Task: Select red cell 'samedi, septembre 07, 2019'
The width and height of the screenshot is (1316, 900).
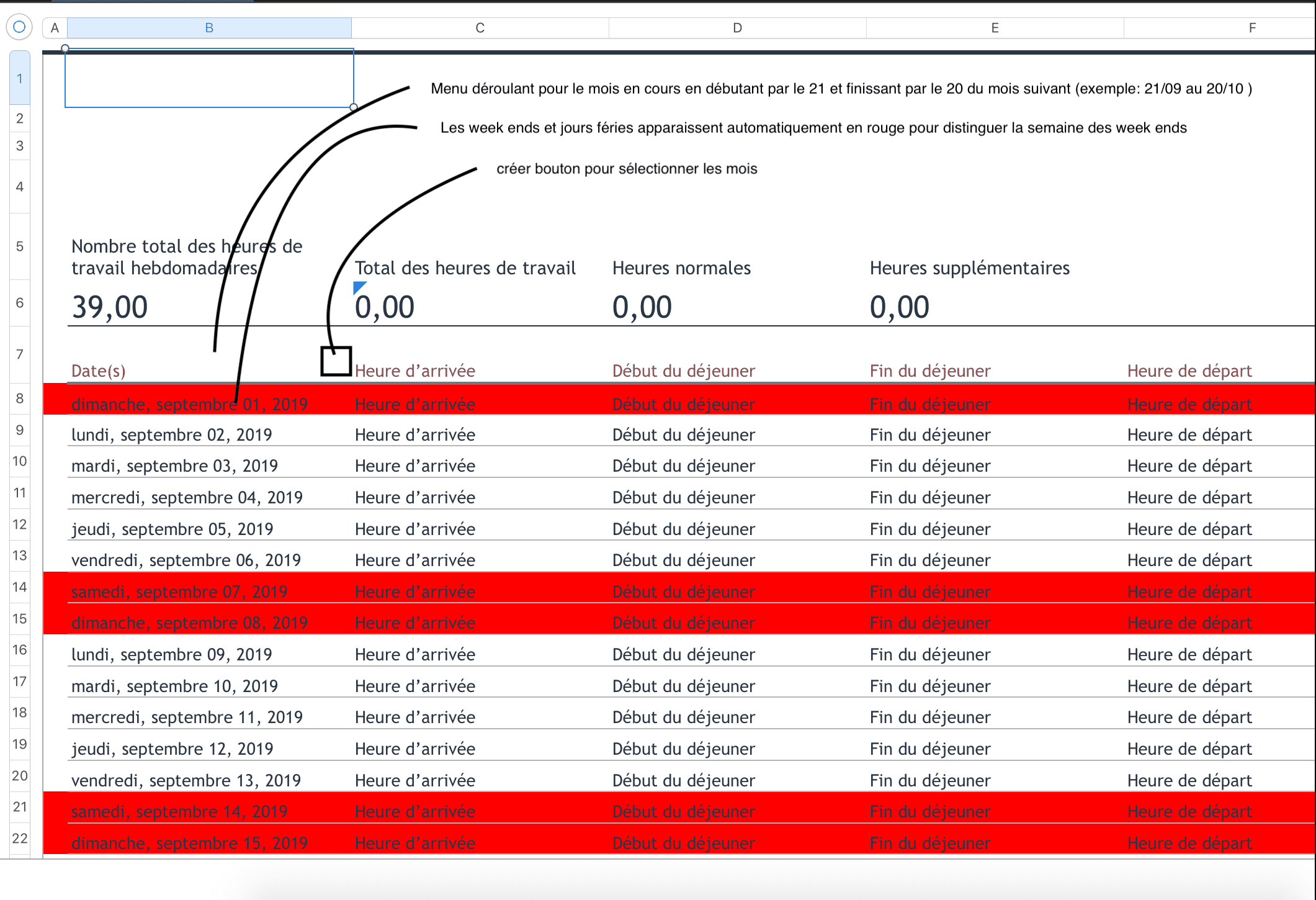Action: click(x=179, y=592)
